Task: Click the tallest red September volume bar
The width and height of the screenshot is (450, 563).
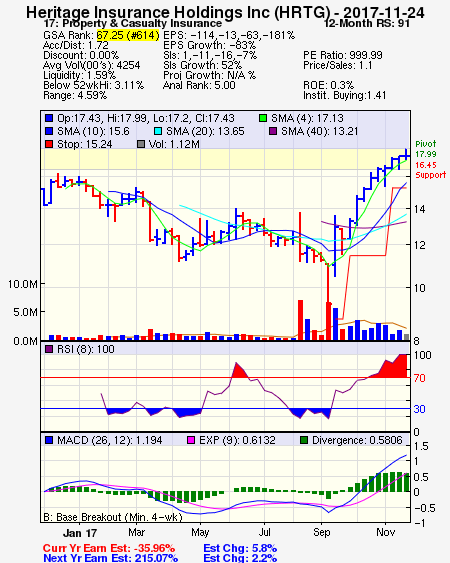Action: click(x=329, y=321)
